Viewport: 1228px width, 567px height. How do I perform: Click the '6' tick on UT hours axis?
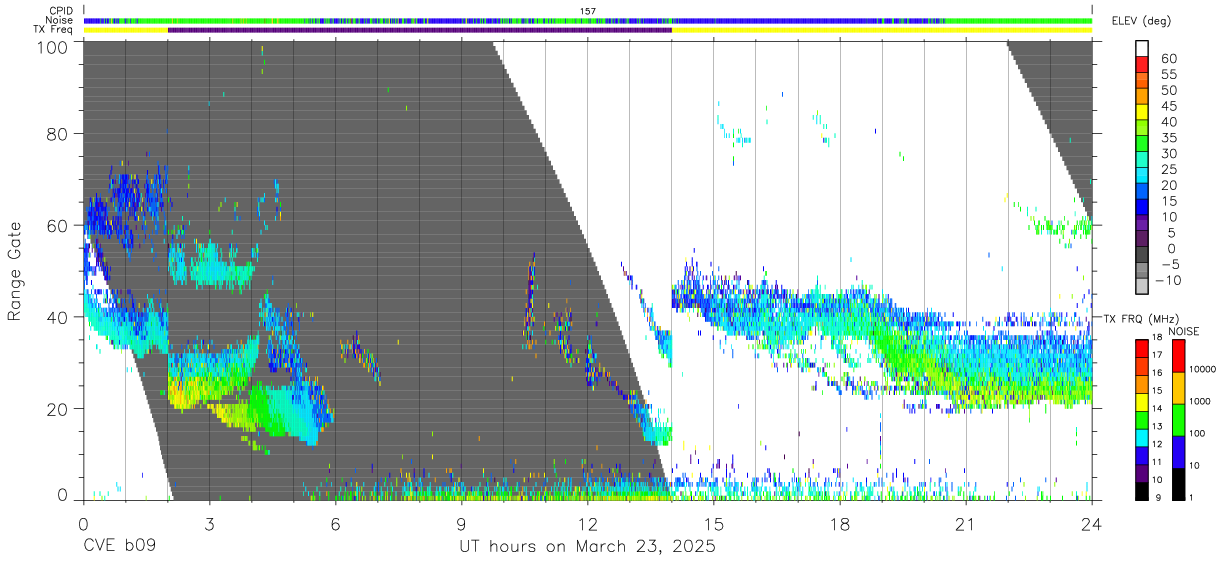(x=335, y=523)
